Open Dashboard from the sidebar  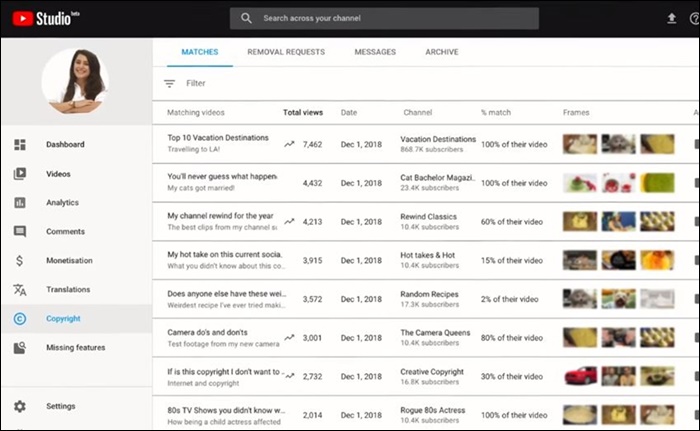tap(65, 144)
